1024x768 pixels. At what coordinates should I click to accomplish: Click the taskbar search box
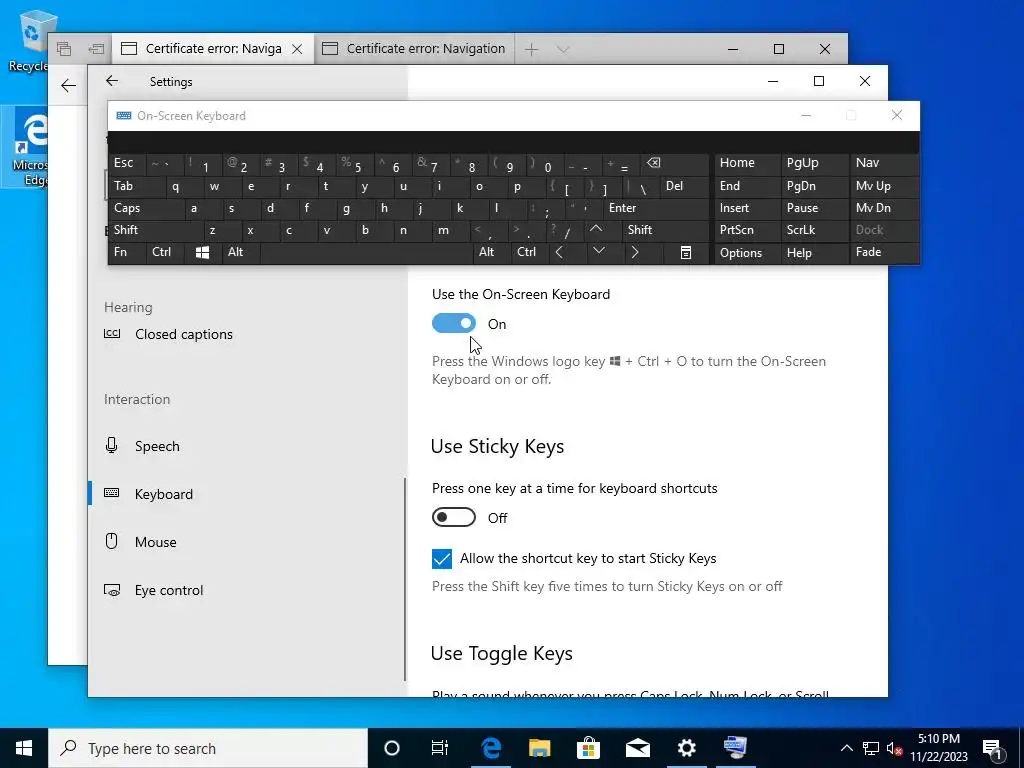(208, 748)
